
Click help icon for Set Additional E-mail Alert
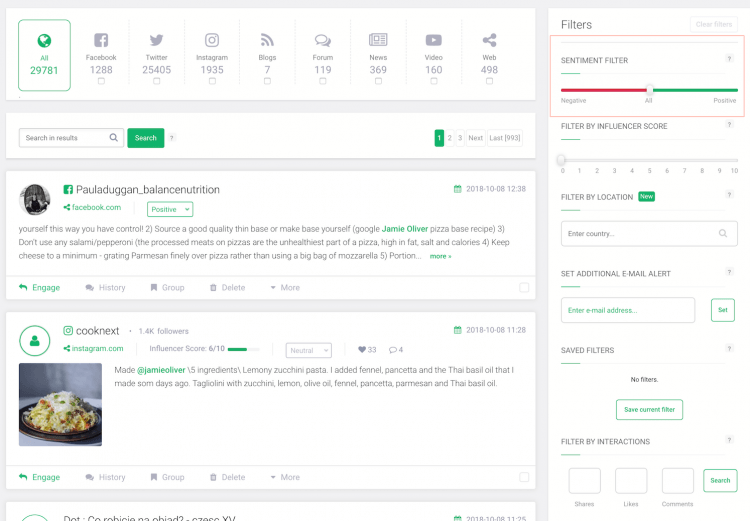[729, 272]
